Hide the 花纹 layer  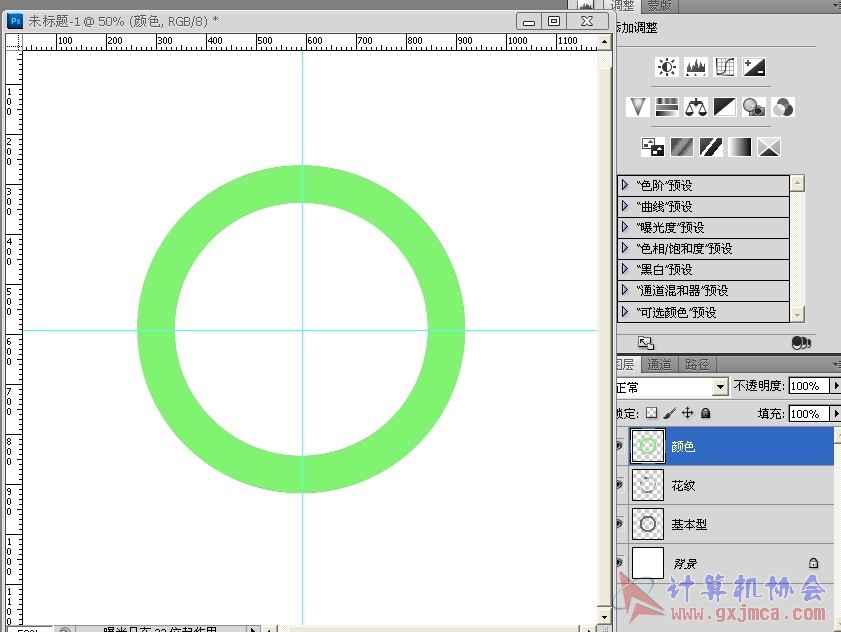620,485
